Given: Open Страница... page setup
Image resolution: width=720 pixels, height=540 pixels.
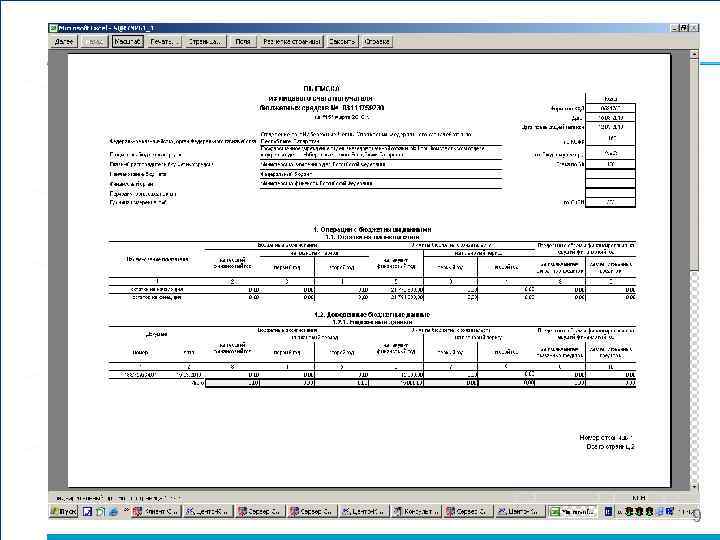Looking at the screenshot, I should pos(205,42).
